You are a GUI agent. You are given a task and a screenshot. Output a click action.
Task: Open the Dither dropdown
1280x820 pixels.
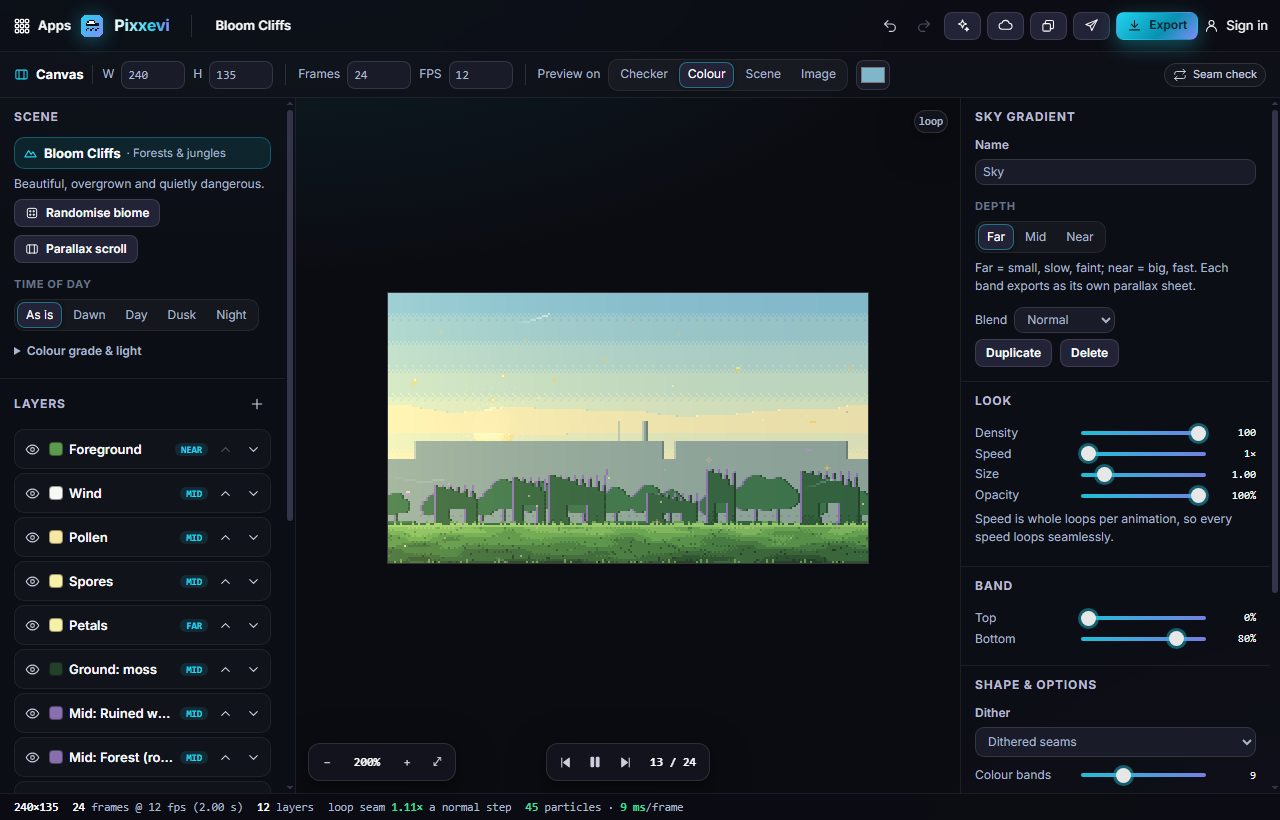(x=1115, y=742)
